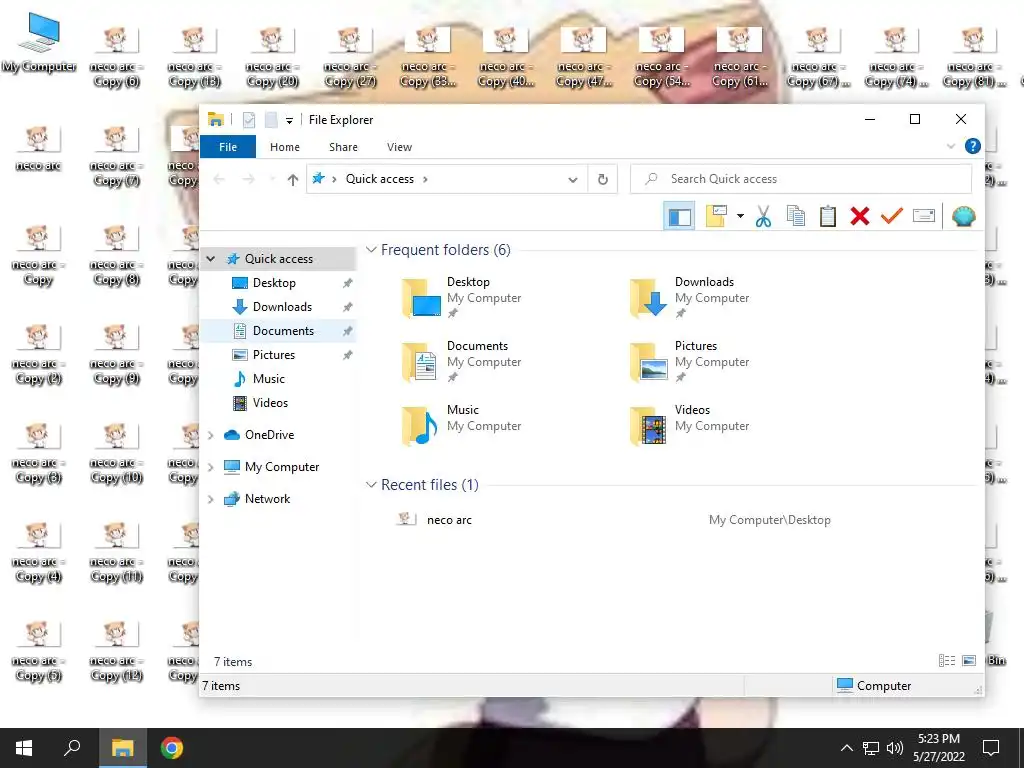The image size is (1024, 768).
Task: Click the Properties icon in title bar toolbar
Action: coord(249,120)
